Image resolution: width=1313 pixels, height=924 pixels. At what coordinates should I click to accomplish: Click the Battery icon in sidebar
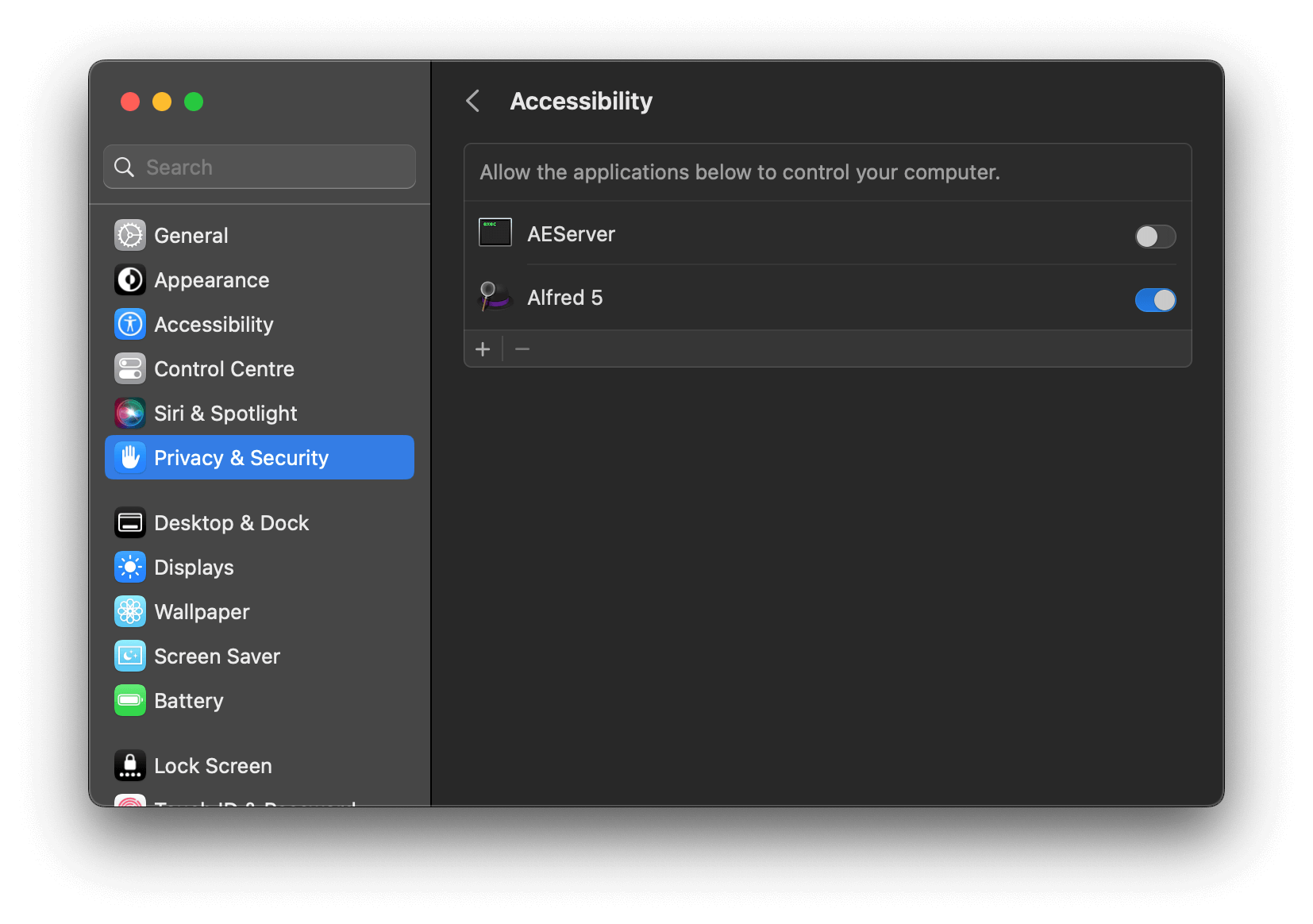pyautogui.click(x=130, y=701)
